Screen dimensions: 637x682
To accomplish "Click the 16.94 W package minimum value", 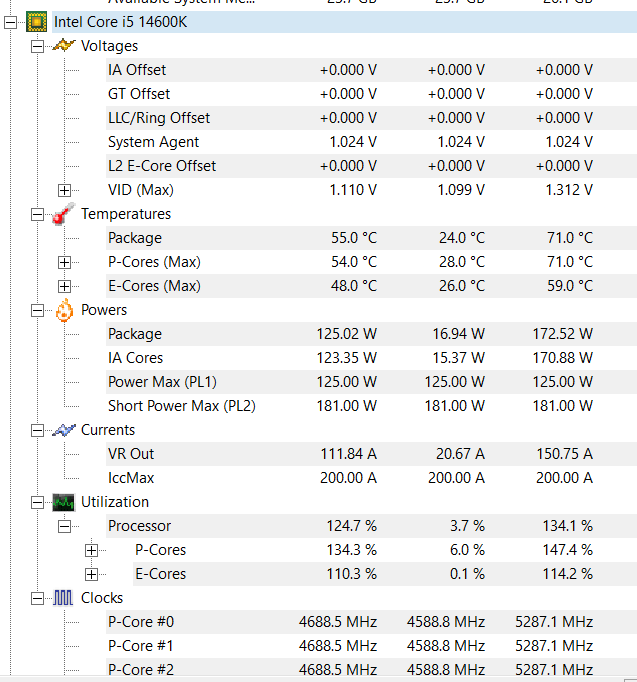I will click(458, 334).
